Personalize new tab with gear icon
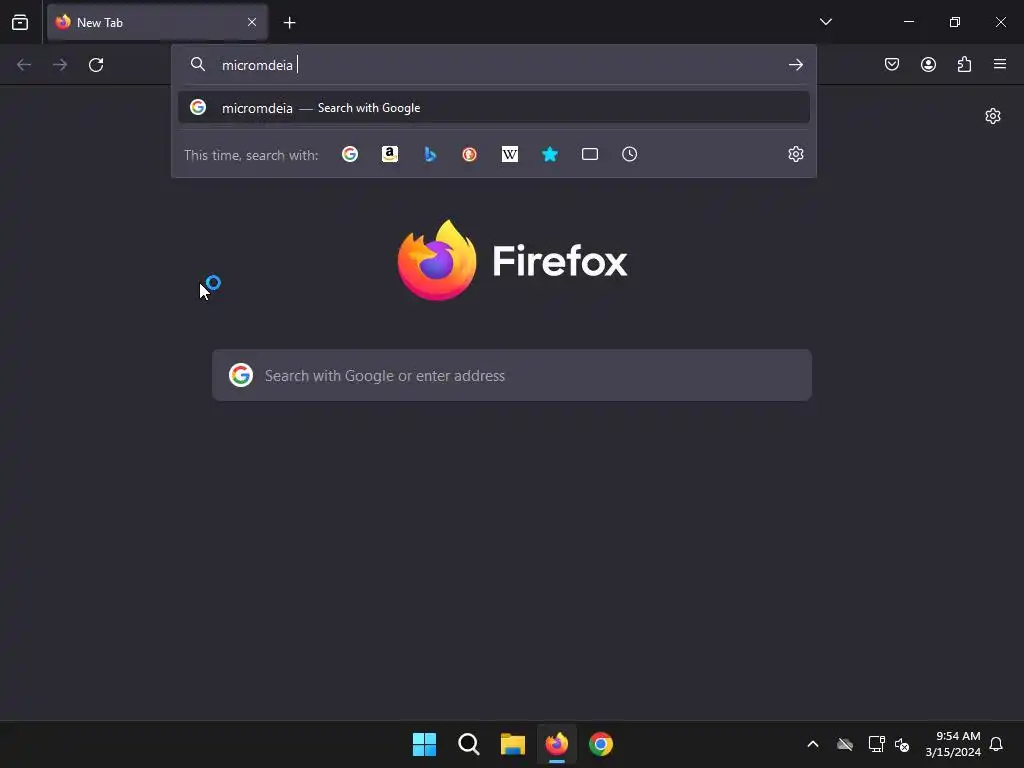Screen dimensions: 1024x768 993,116
